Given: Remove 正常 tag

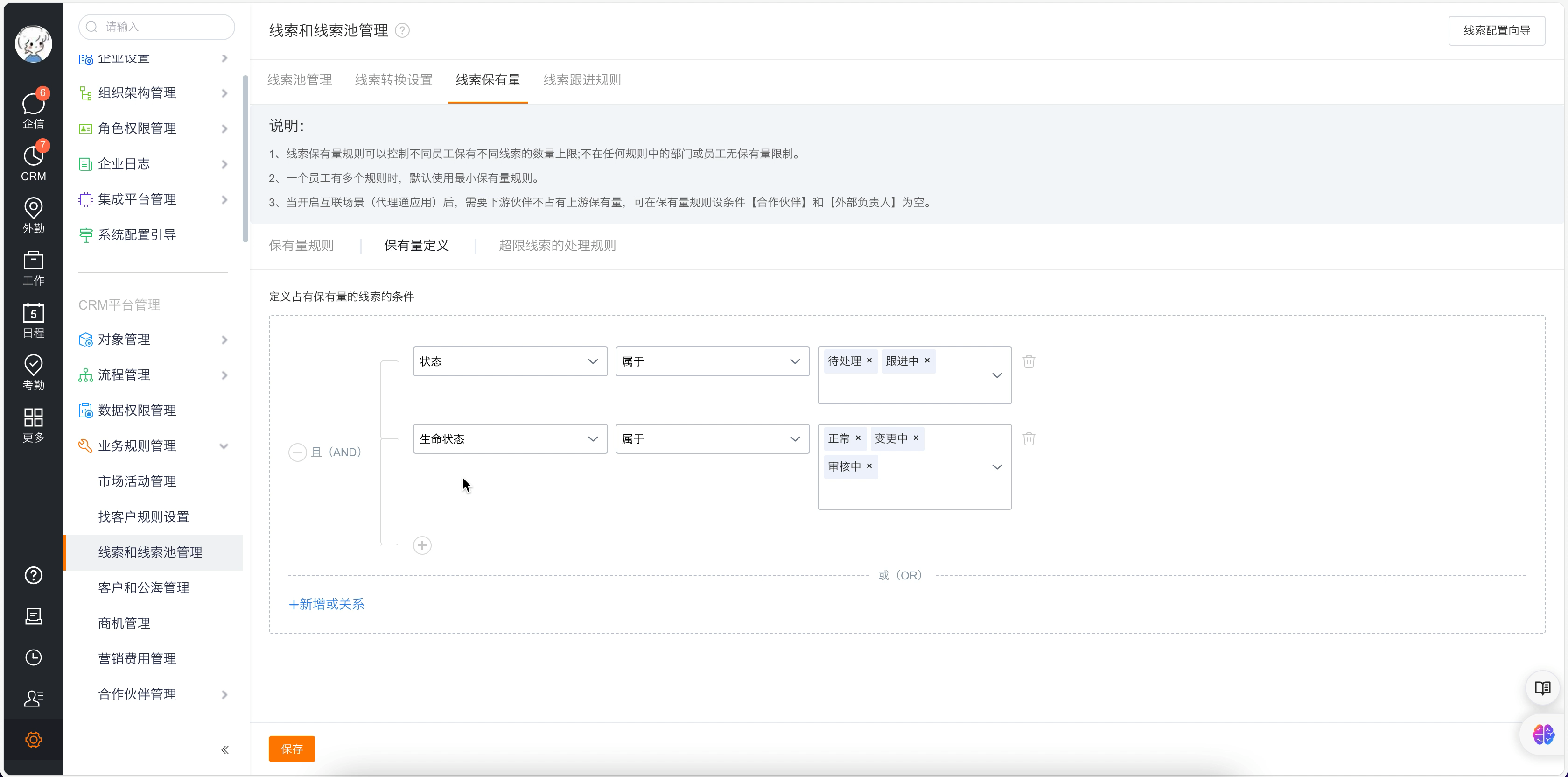Looking at the screenshot, I should tap(858, 438).
